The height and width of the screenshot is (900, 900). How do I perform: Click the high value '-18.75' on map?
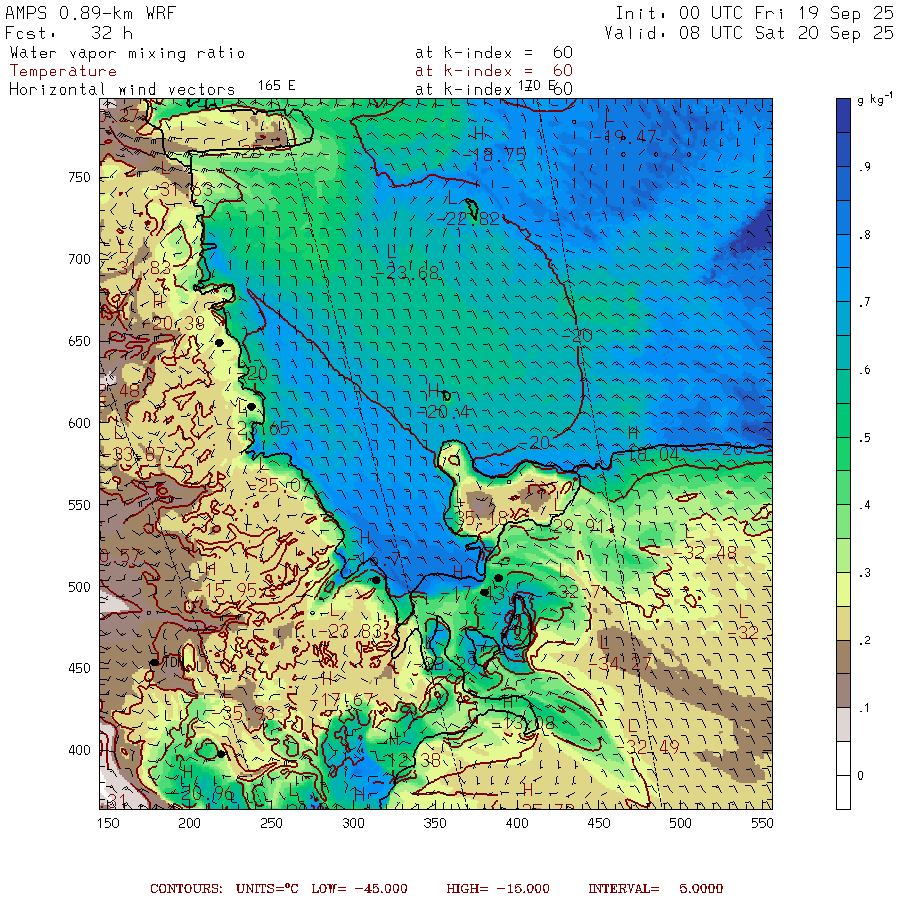pos(494,155)
